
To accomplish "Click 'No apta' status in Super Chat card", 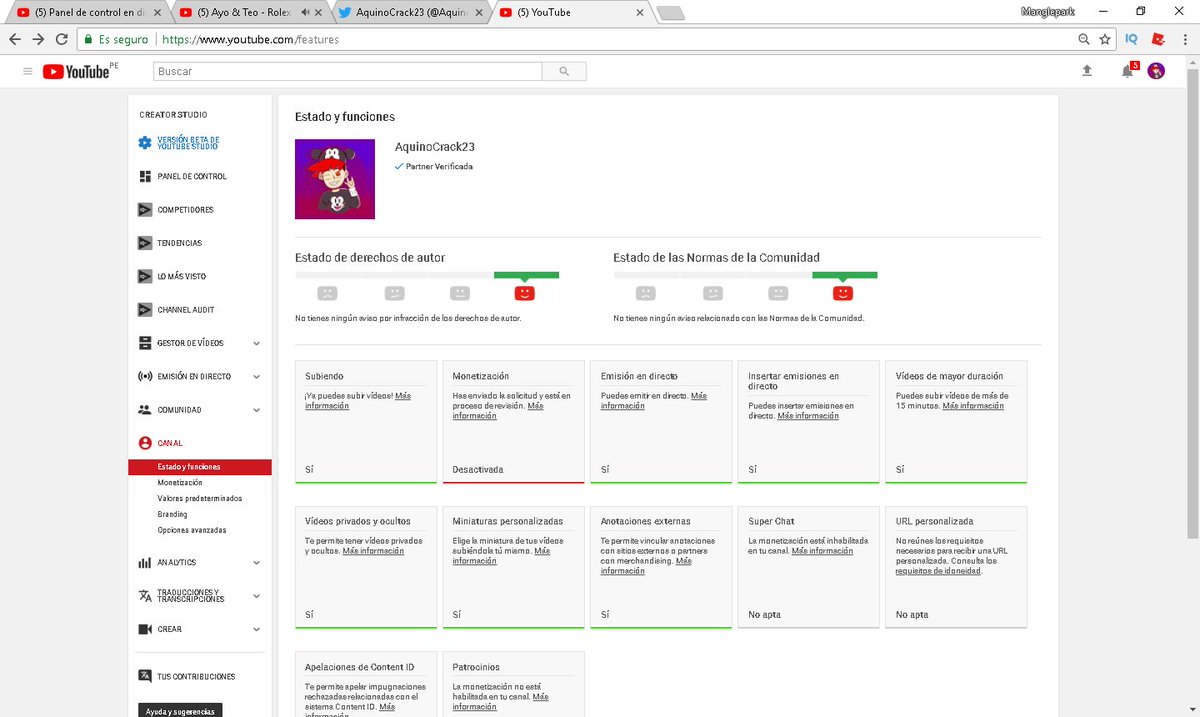I will 765,615.
